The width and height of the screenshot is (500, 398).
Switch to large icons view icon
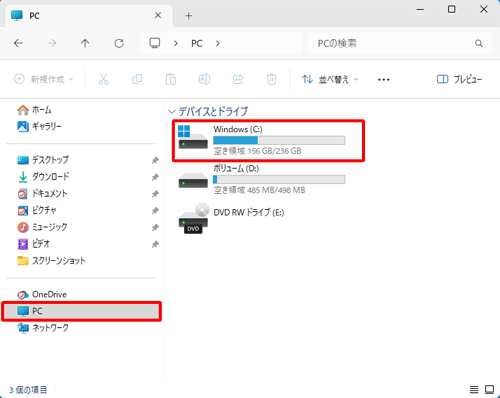[489, 389]
